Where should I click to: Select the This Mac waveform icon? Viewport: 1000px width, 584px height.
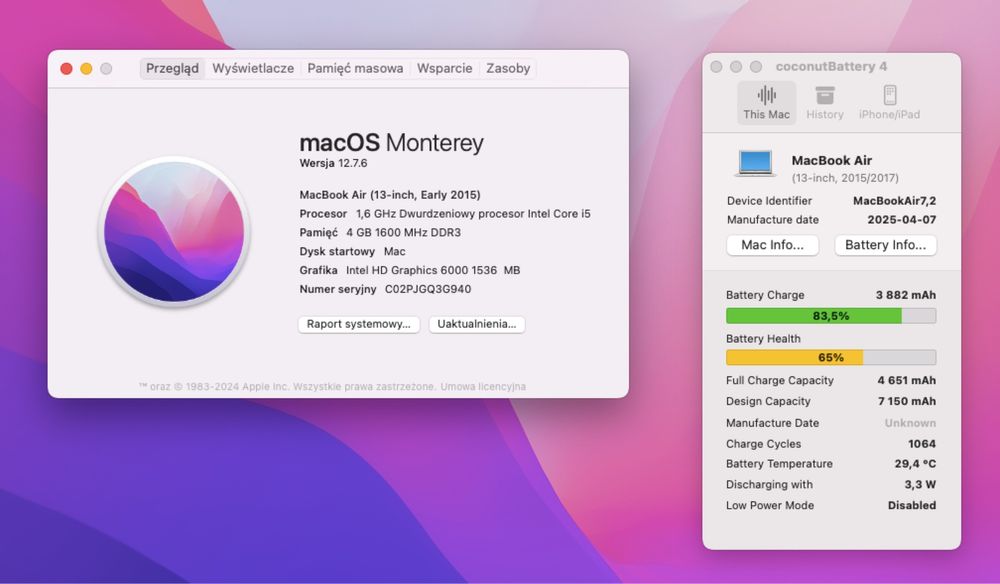tap(767, 96)
